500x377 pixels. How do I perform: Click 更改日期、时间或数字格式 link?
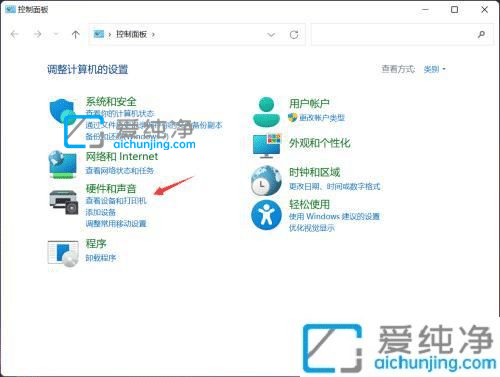coord(335,186)
